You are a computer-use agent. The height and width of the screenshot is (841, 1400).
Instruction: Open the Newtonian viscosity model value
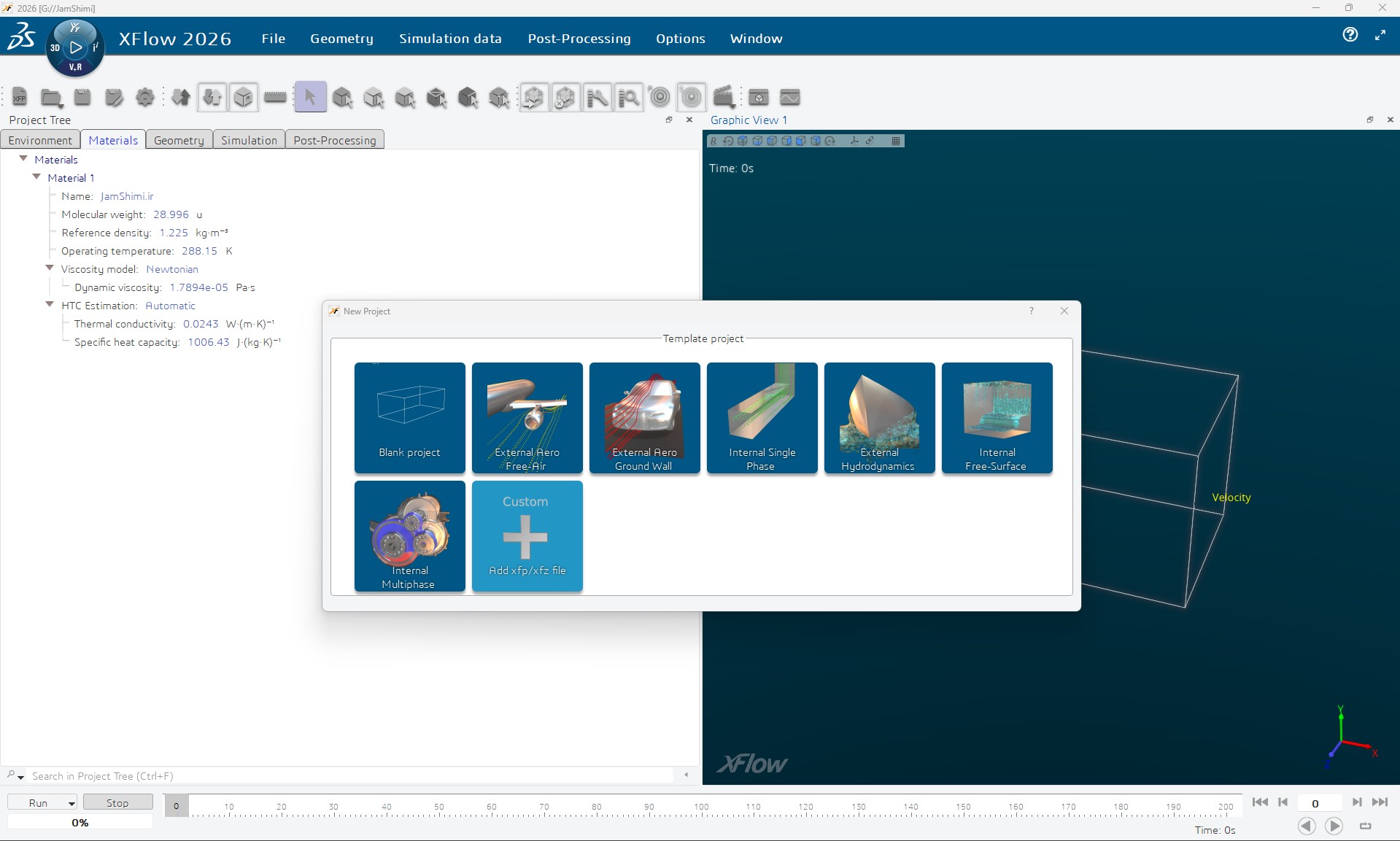(172, 269)
